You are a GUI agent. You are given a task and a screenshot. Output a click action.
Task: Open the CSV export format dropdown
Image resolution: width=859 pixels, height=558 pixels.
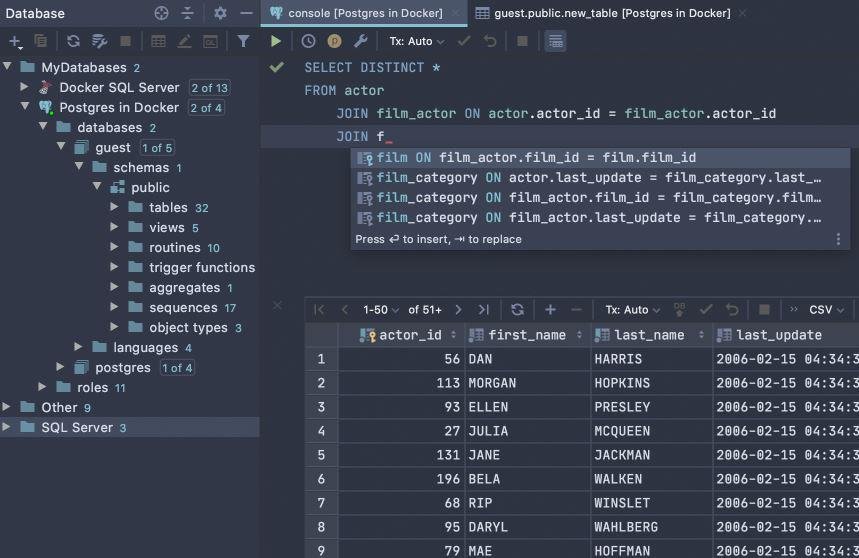[825, 310]
